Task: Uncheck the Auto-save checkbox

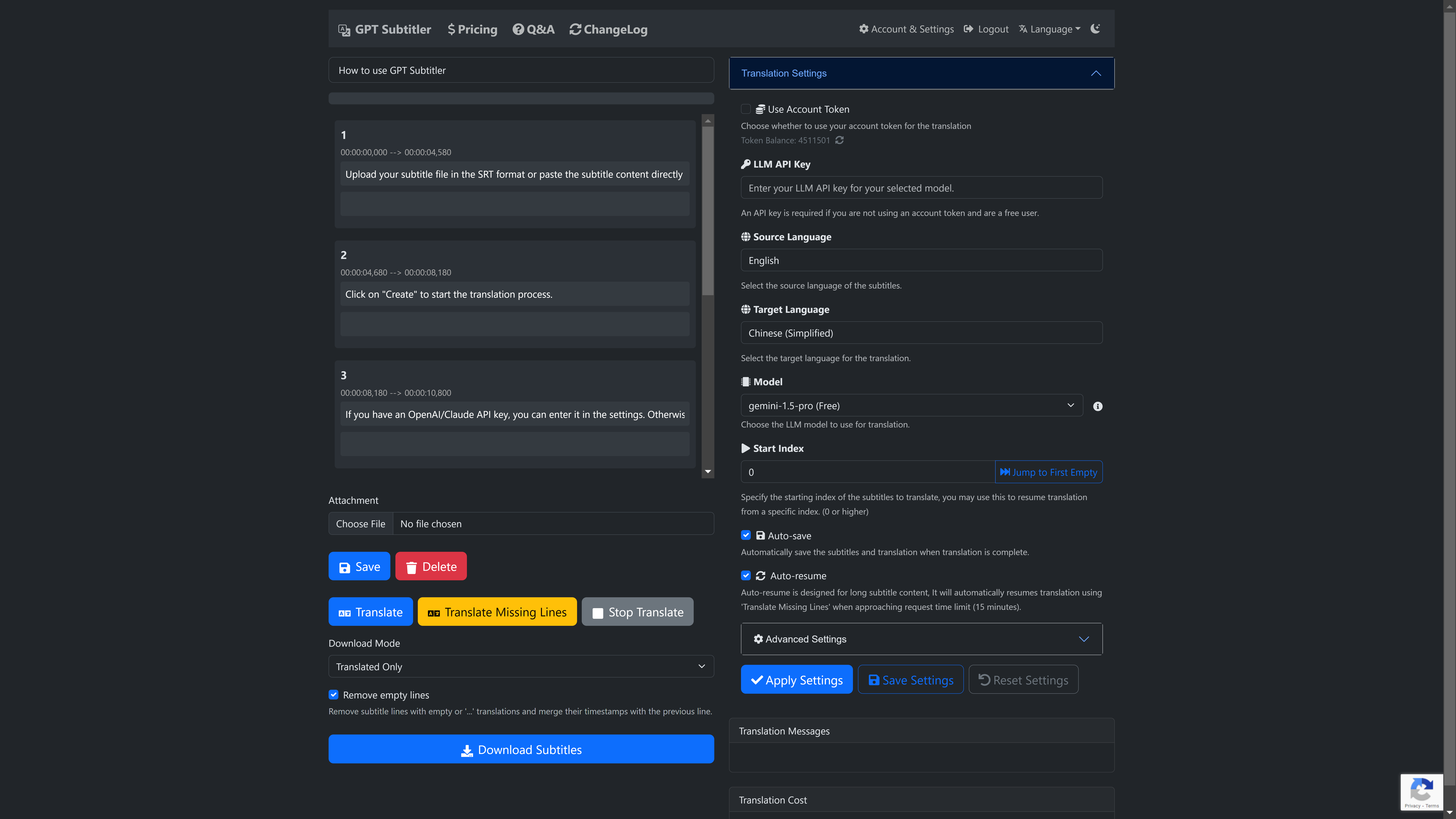Action: pyautogui.click(x=745, y=535)
